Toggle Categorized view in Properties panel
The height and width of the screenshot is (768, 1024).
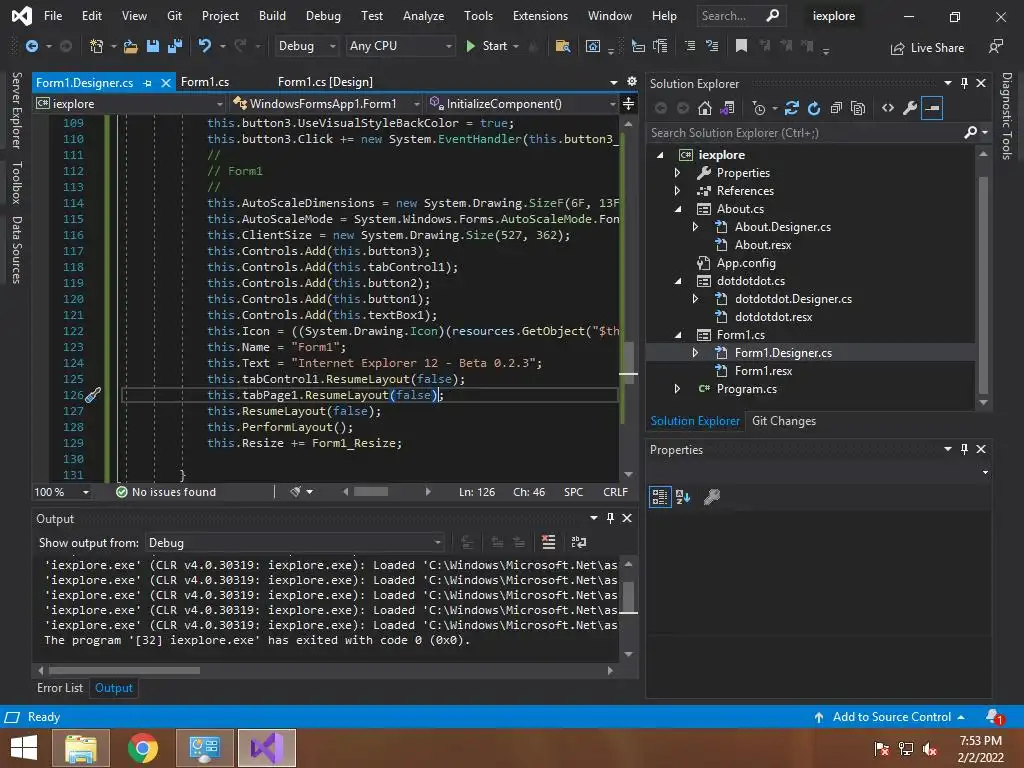coord(660,497)
